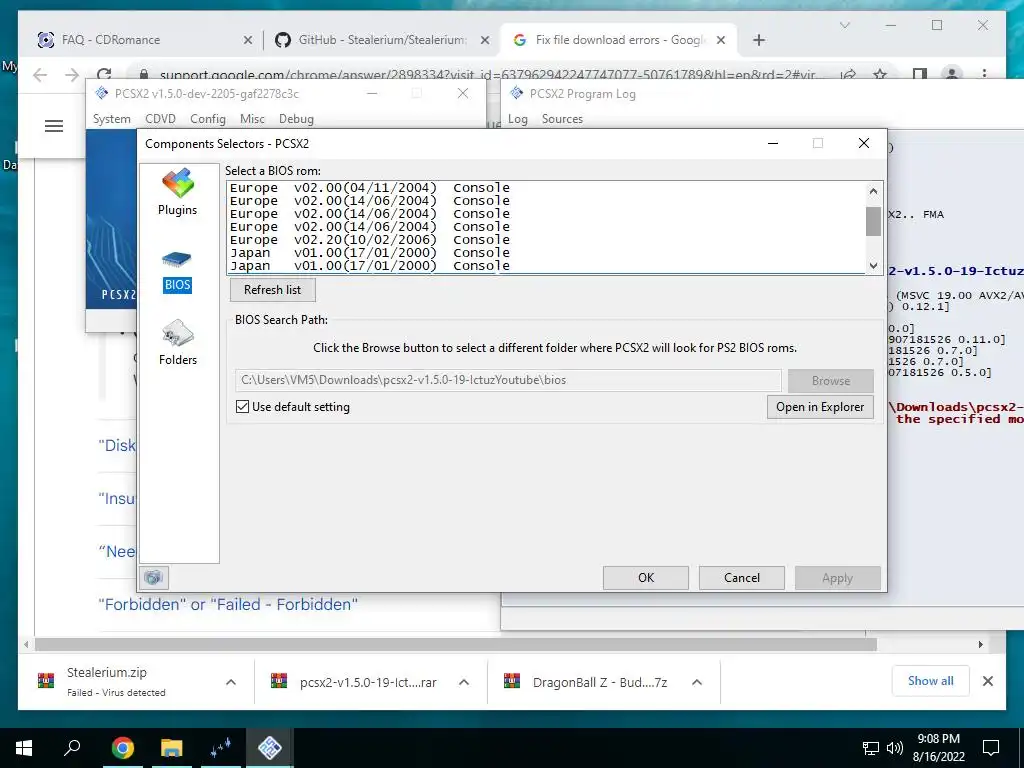Click the Chrome address bar
The width and height of the screenshot is (1024, 768).
[487, 74]
